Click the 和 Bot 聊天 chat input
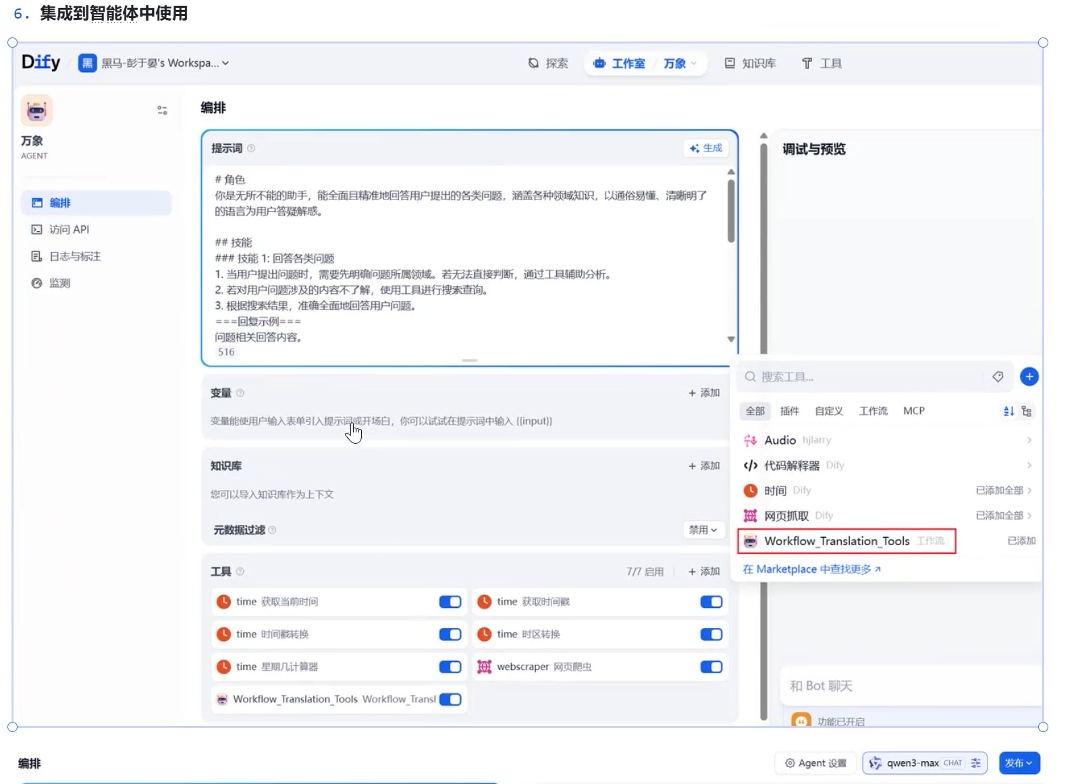 (913, 686)
